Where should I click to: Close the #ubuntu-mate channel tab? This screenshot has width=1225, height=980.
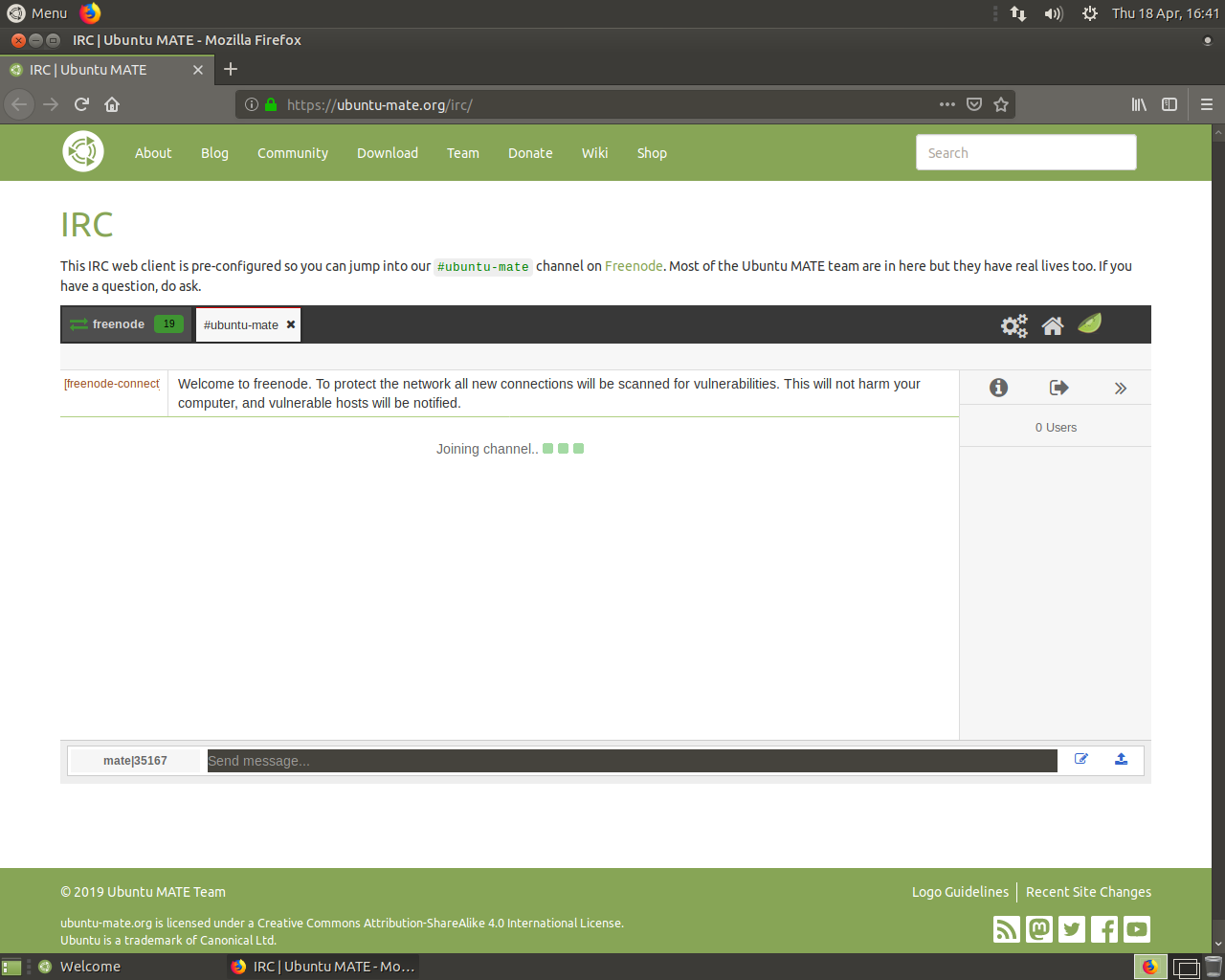(x=291, y=324)
